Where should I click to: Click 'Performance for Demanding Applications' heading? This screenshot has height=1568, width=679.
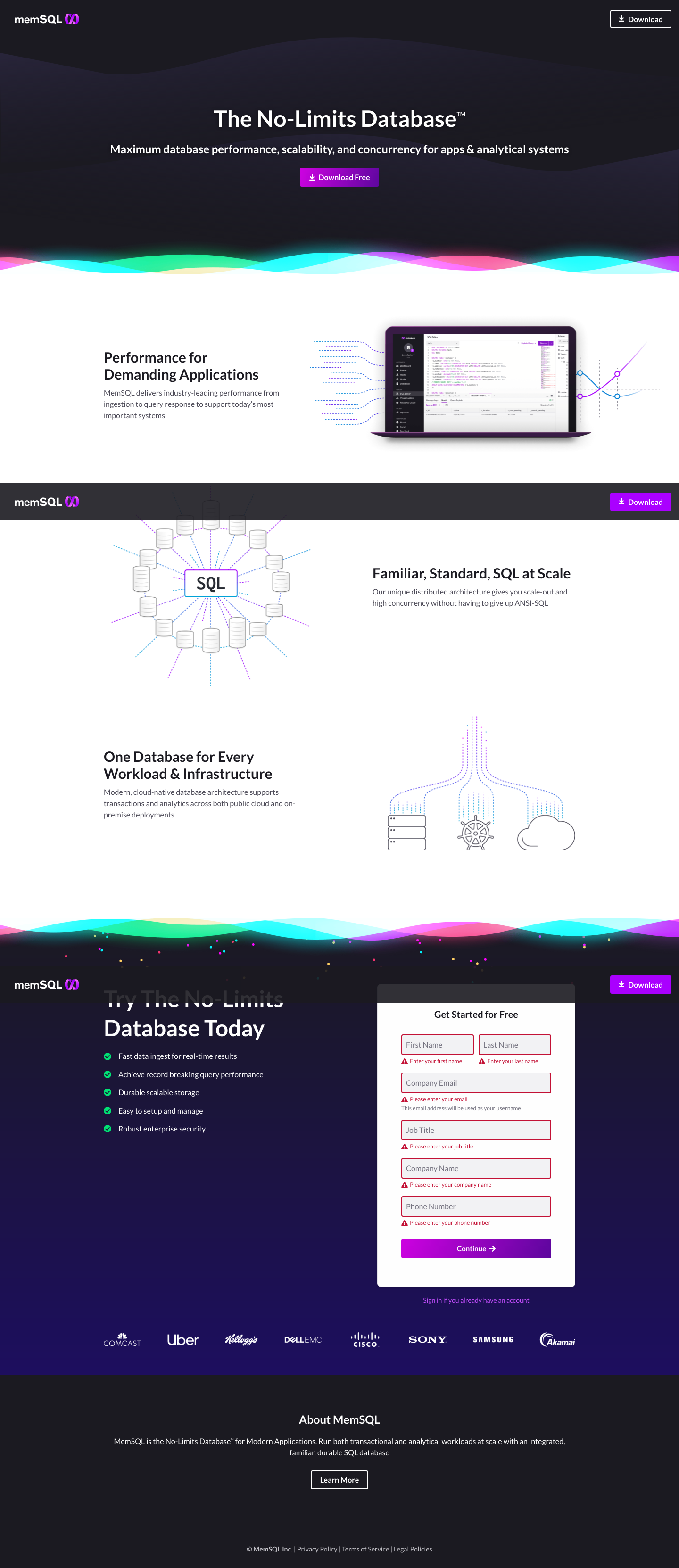181,366
